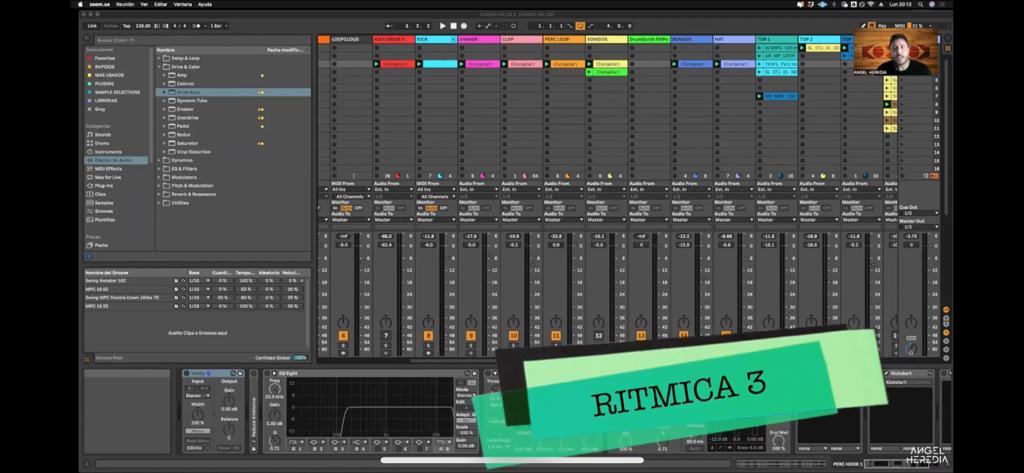Enable track 12 activator button
Image resolution: width=1024 pixels, height=473 pixels.
point(598,336)
